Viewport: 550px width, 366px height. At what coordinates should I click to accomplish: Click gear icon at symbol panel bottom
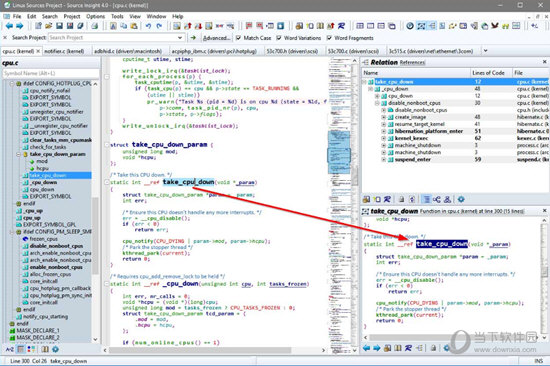click(55, 349)
